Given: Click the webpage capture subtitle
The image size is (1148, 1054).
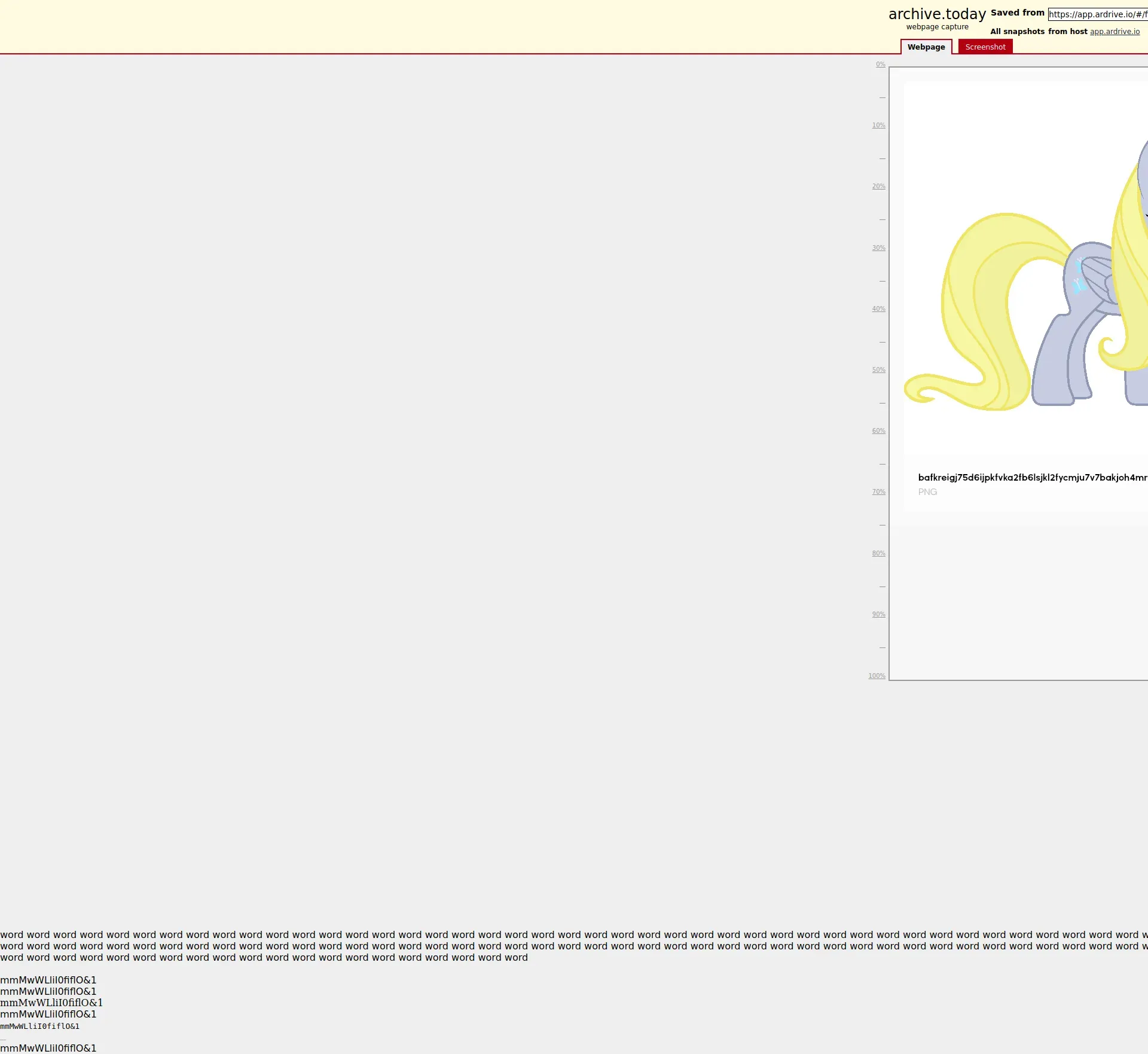Looking at the screenshot, I should [937, 27].
